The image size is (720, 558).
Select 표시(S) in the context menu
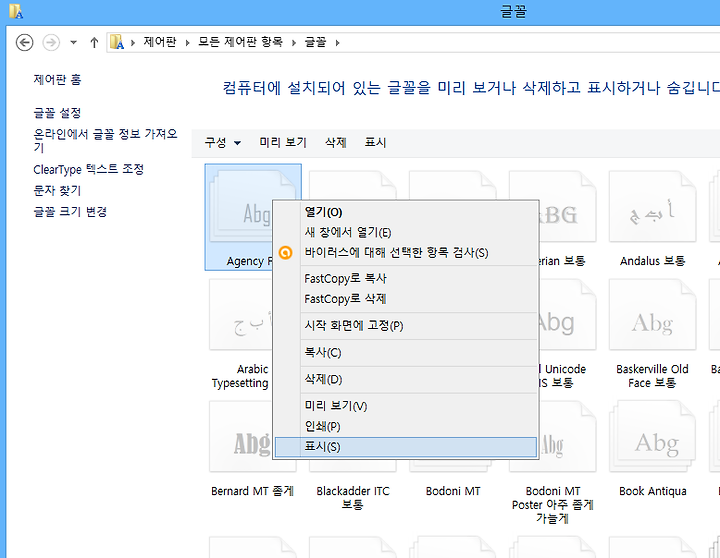(x=406, y=447)
